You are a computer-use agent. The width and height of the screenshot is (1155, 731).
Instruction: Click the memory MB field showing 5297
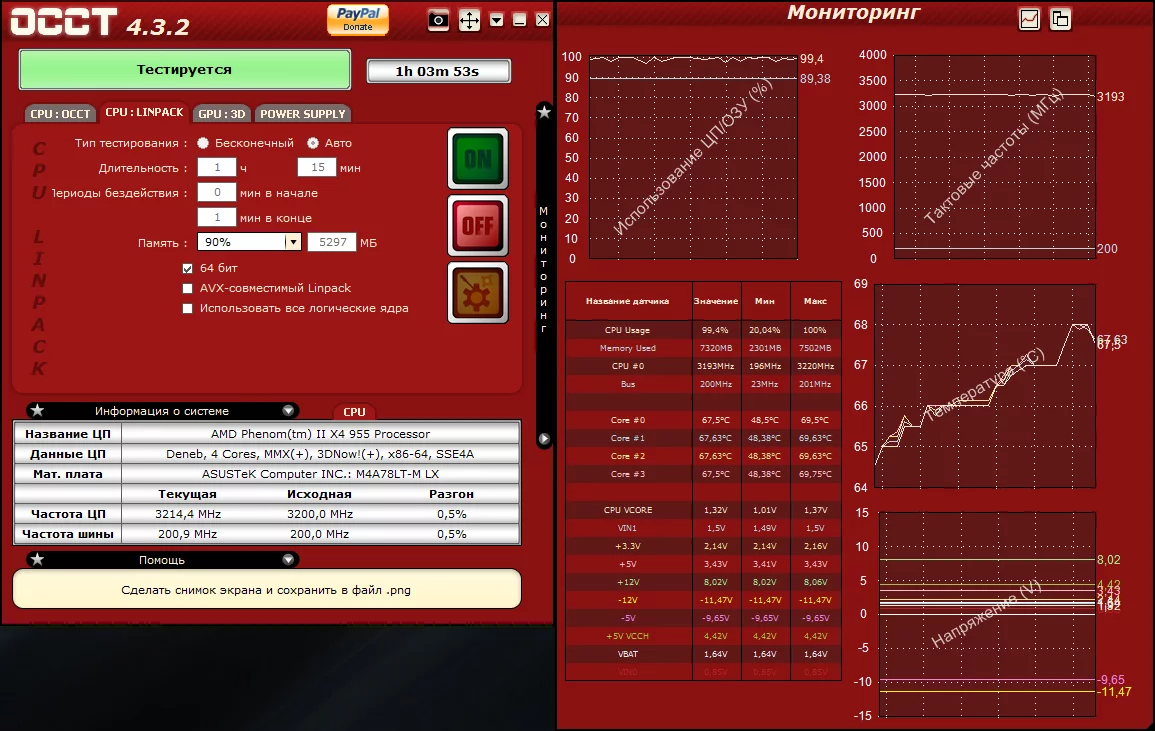tap(332, 242)
